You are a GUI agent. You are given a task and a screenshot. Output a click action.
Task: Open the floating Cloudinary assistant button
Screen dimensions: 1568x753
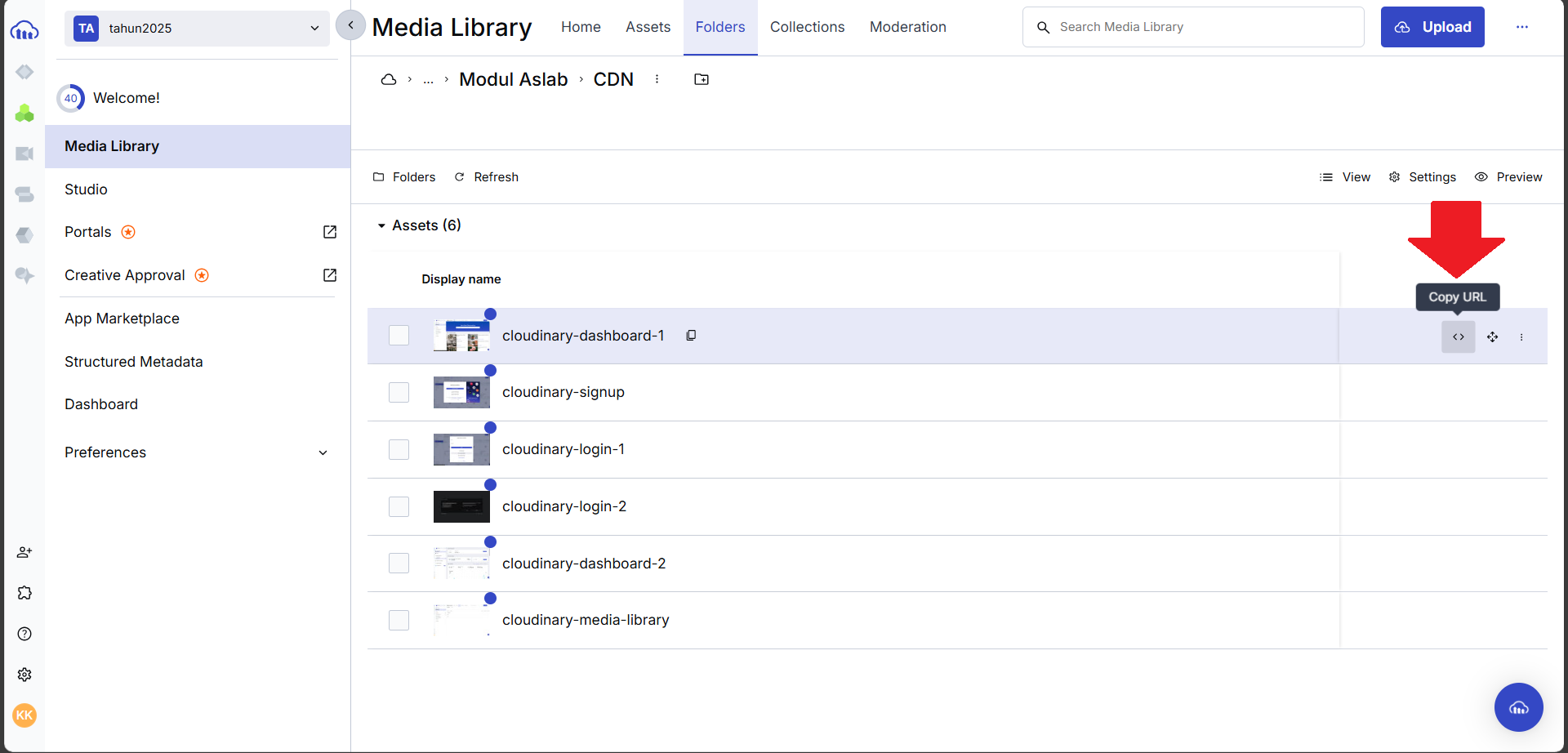(x=1519, y=707)
